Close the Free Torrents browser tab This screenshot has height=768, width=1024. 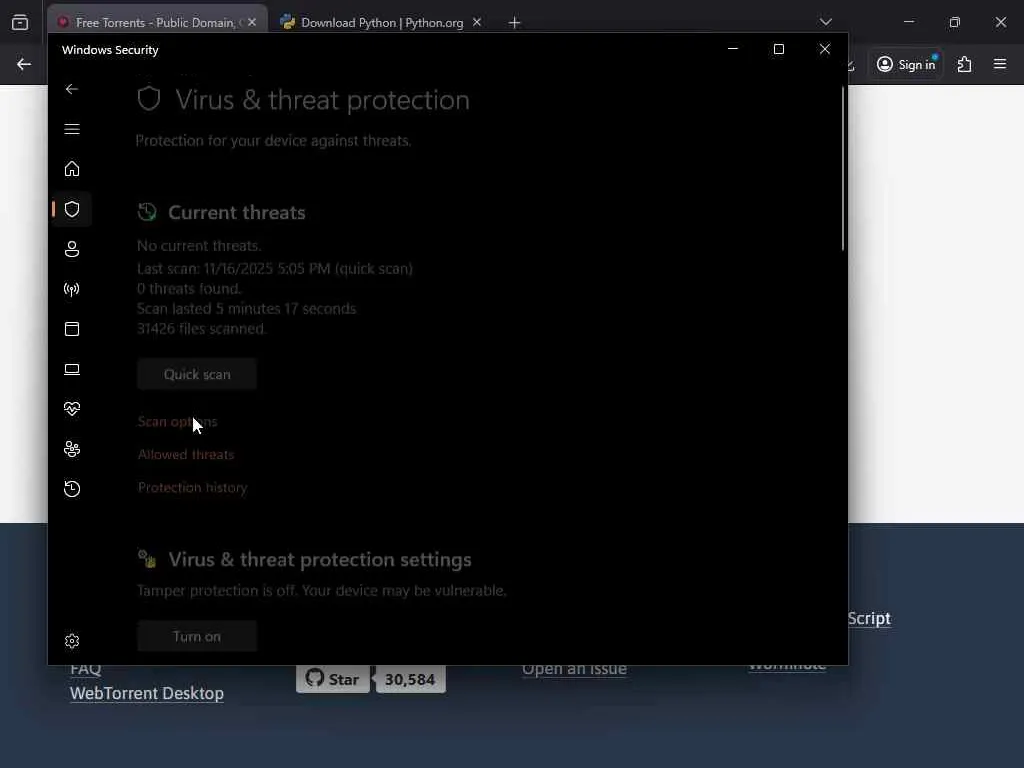[x=252, y=22]
